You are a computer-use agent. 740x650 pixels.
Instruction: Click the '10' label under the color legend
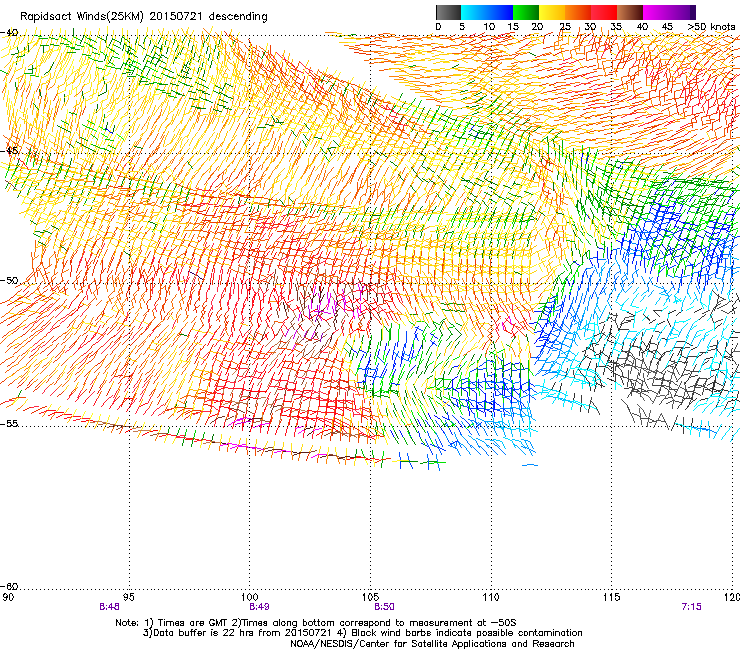pyautogui.click(x=489, y=26)
